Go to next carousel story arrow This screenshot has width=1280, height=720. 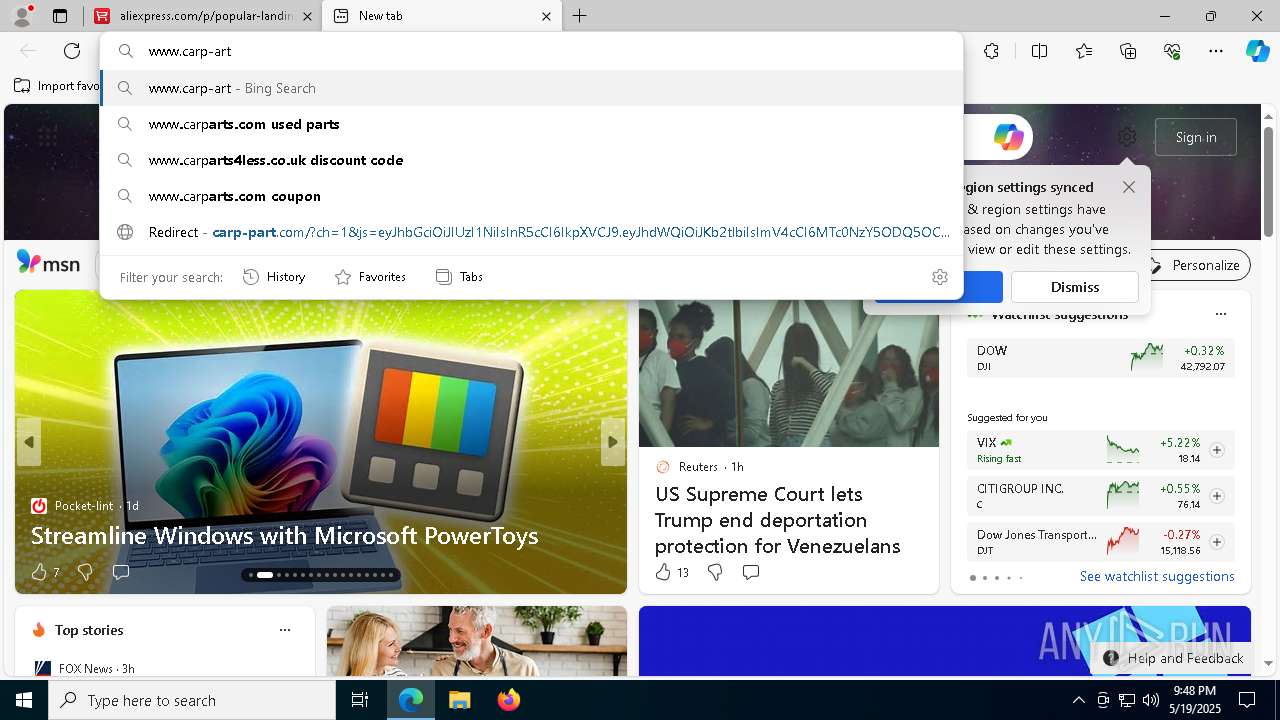pyautogui.click(x=613, y=442)
